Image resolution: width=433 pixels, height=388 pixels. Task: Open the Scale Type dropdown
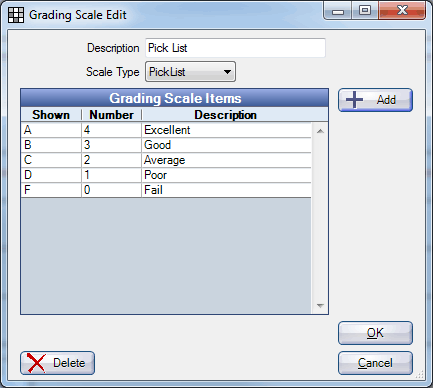(x=190, y=71)
